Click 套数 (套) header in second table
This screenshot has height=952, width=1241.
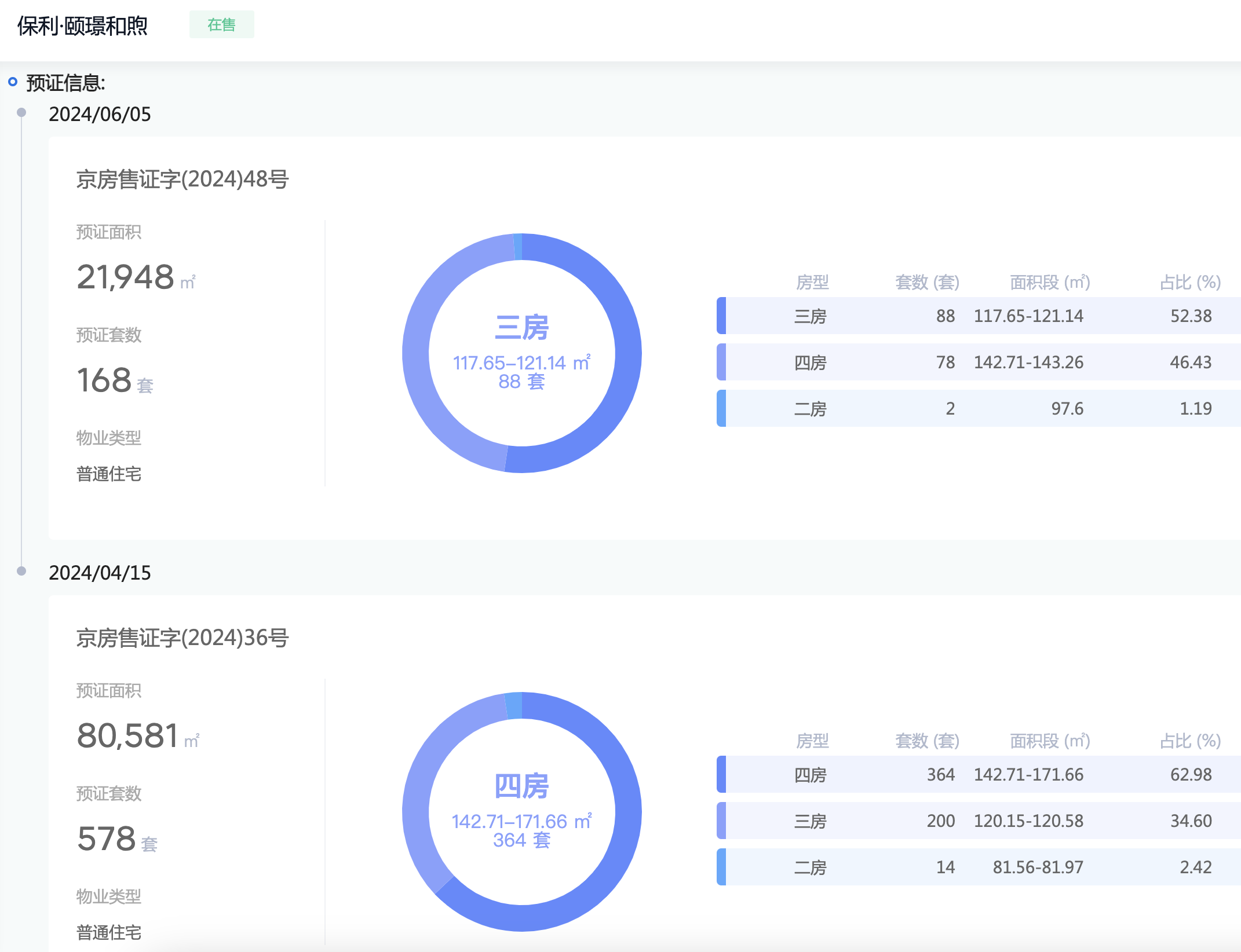(927, 741)
